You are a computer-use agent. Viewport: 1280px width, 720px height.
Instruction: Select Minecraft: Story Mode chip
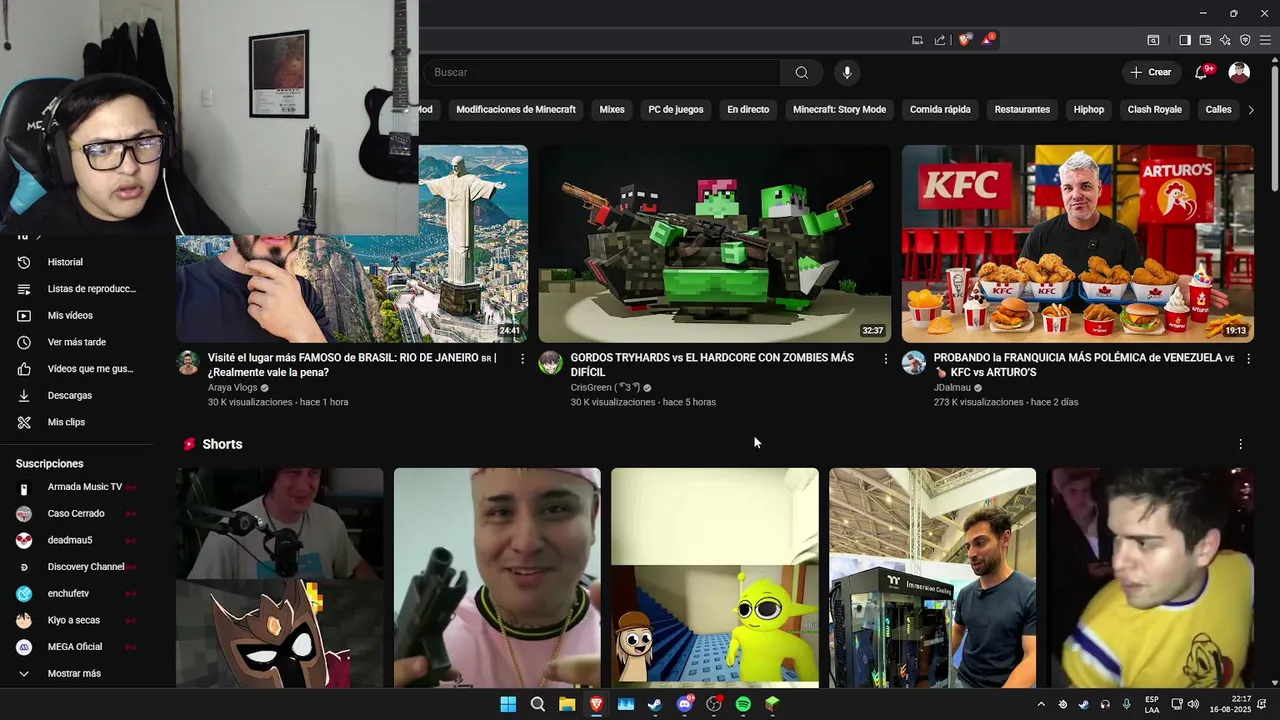pyautogui.click(x=839, y=110)
